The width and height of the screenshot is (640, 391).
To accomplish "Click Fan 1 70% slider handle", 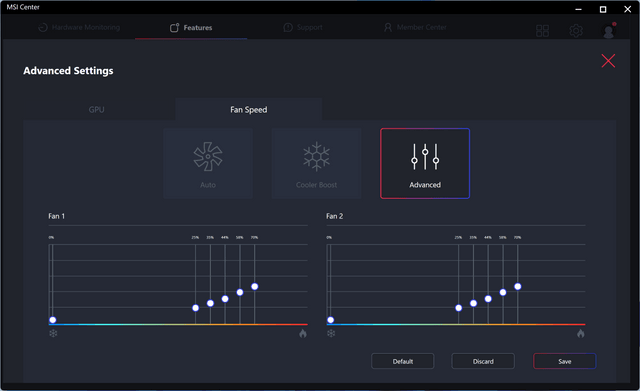I will click(x=255, y=287).
